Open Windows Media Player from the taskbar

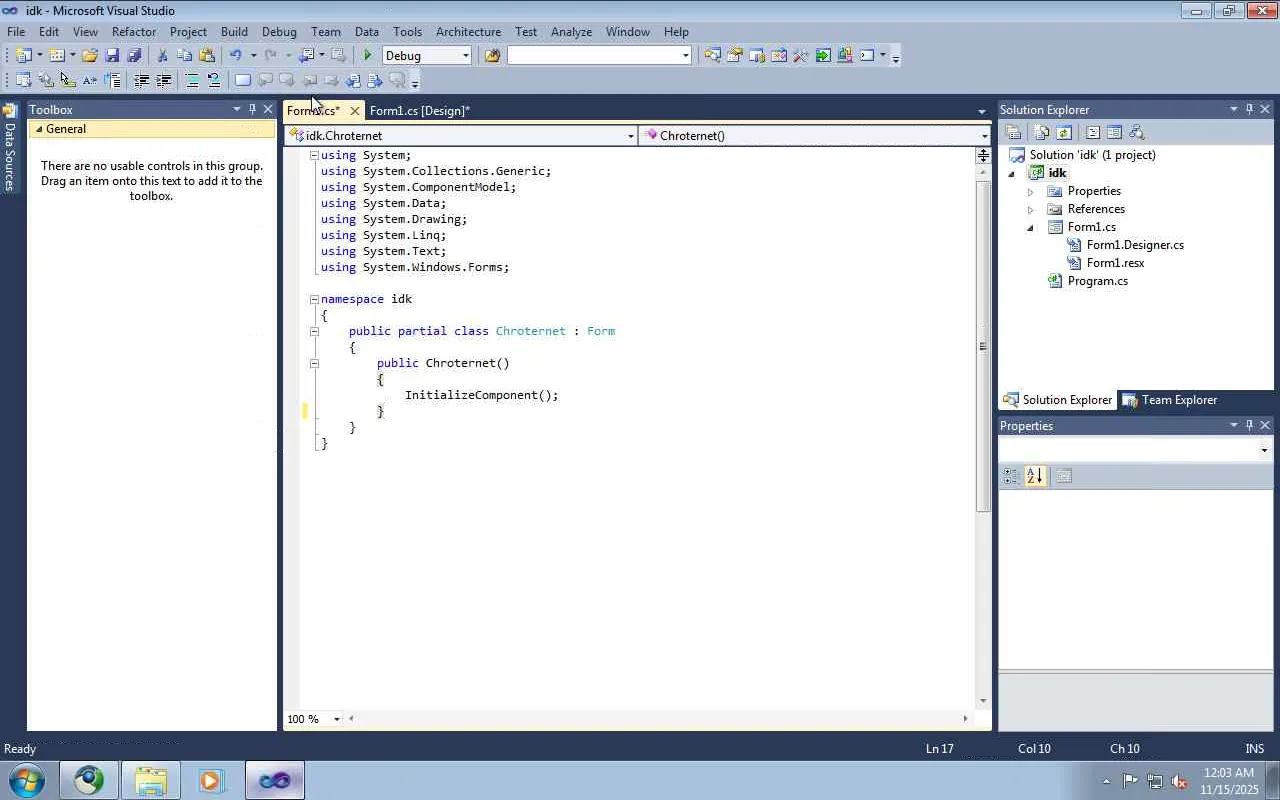point(211,780)
